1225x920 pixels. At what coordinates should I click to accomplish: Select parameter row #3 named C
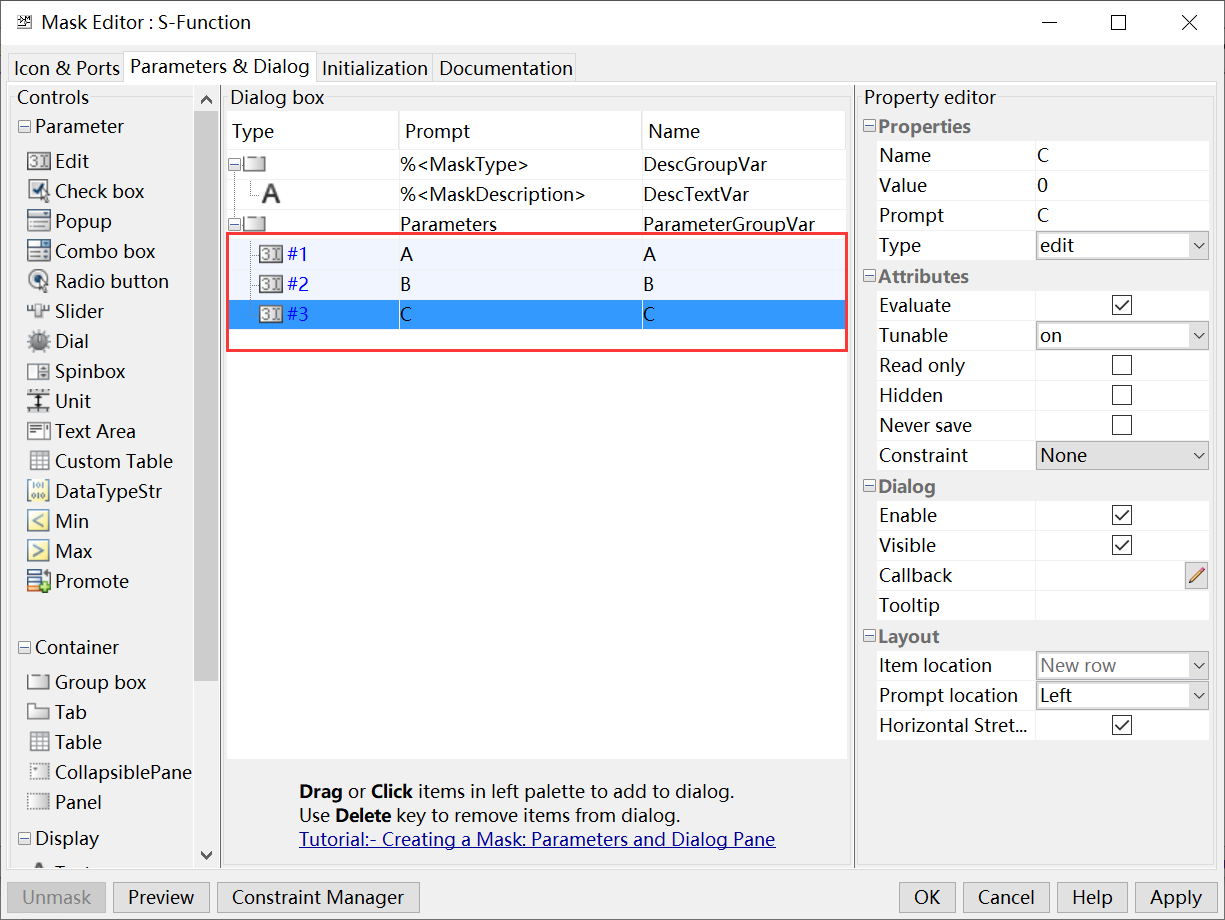pos(537,314)
